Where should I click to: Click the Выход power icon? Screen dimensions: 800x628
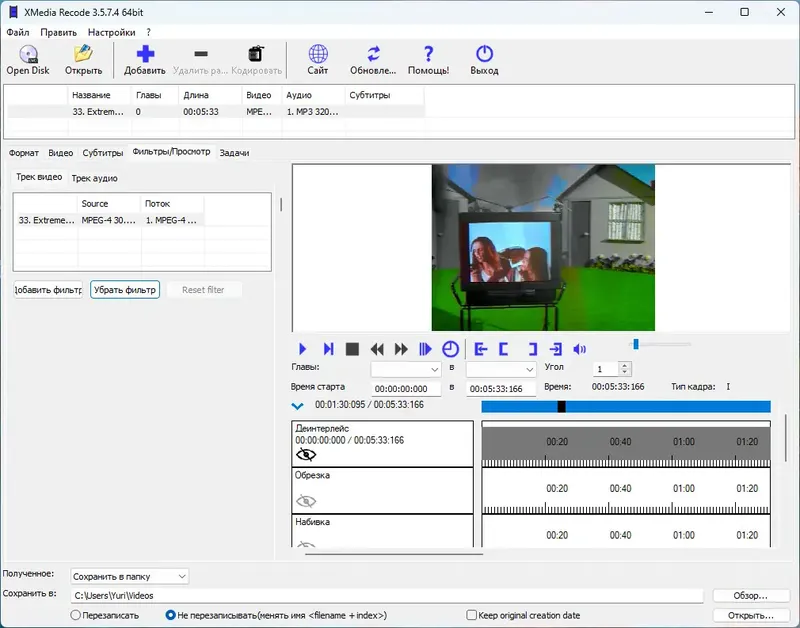coord(484,56)
